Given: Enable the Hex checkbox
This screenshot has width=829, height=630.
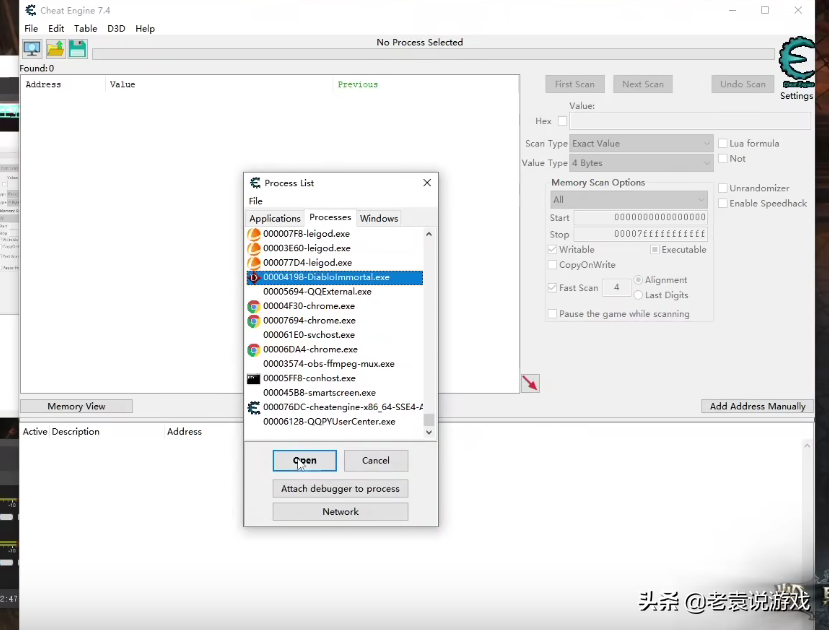Looking at the screenshot, I should pyautogui.click(x=562, y=121).
